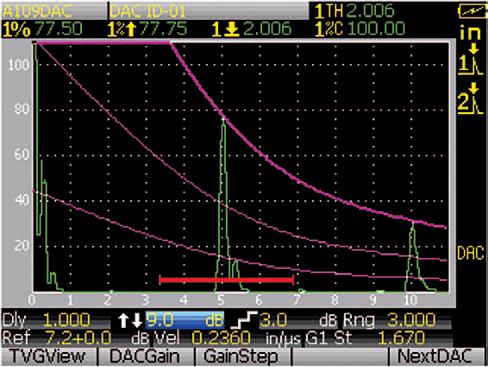Viewport: 488px width, 367px height.
Task: Select the battery status icon
Action: (473, 11)
